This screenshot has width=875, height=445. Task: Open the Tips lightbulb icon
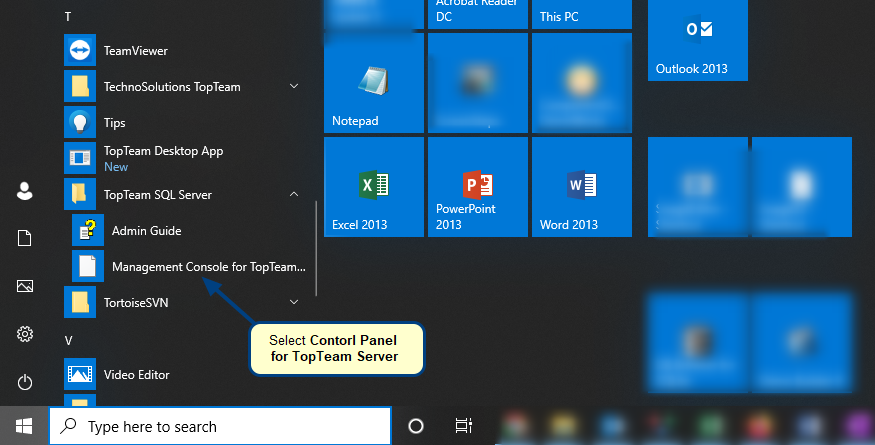click(x=80, y=122)
